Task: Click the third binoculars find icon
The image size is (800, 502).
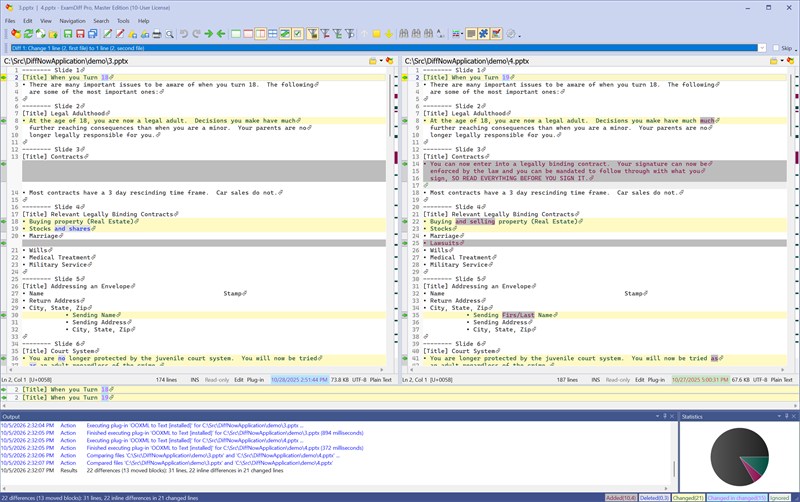Action: tap(428, 34)
